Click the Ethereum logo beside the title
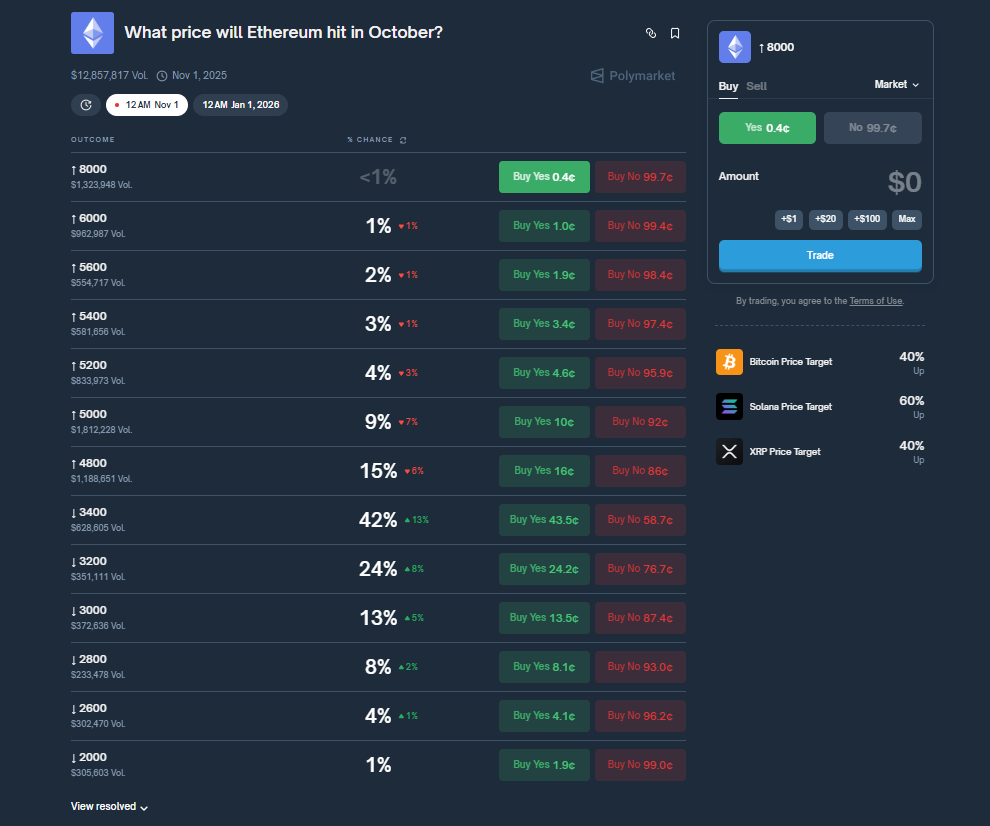The height and width of the screenshot is (826, 990). click(92, 33)
